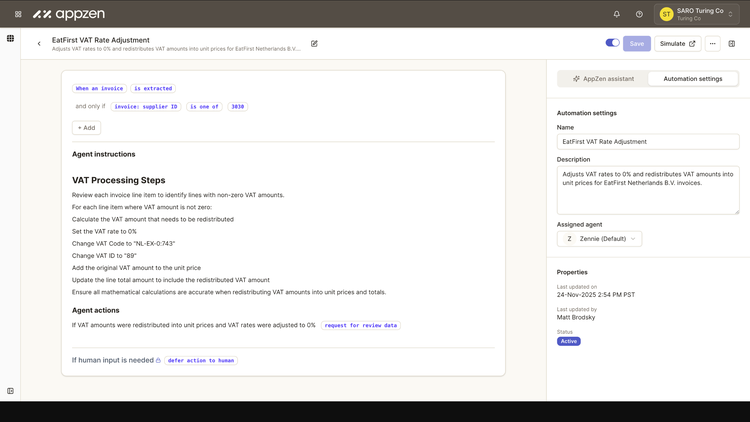The width and height of the screenshot is (750, 422).
Task: Open Simulate in new window
Action: (x=677, y=44)
